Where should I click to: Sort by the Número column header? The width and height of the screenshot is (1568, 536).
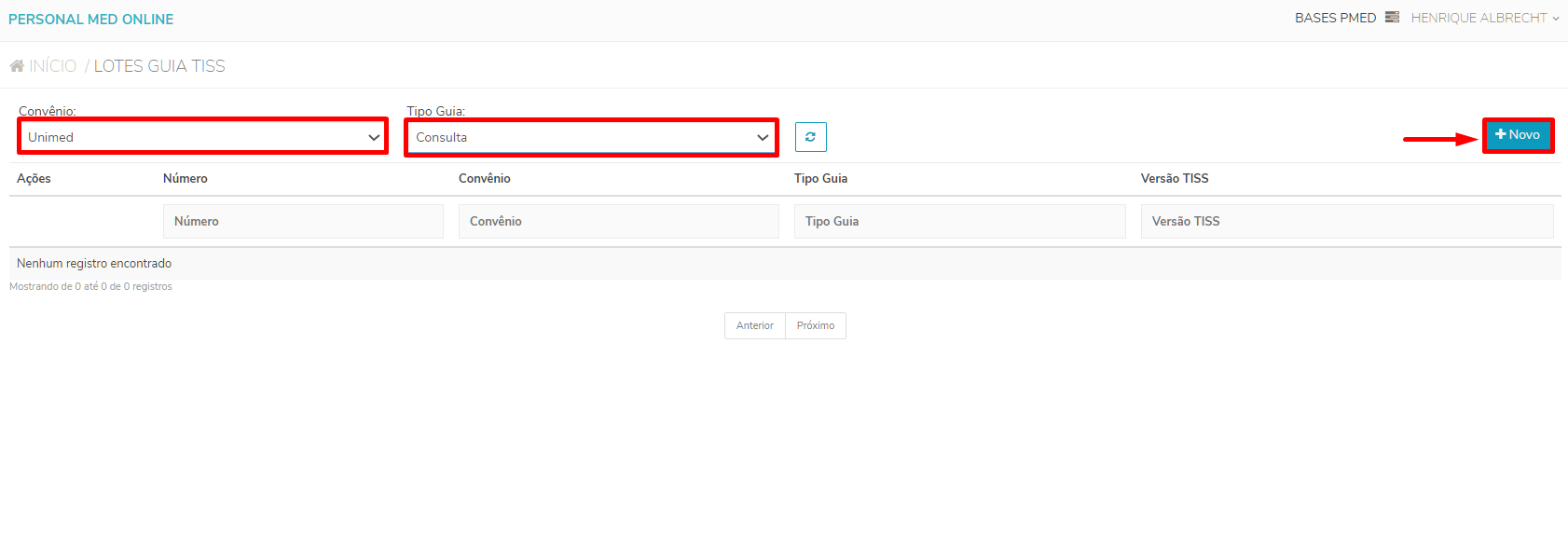(186, 178)
